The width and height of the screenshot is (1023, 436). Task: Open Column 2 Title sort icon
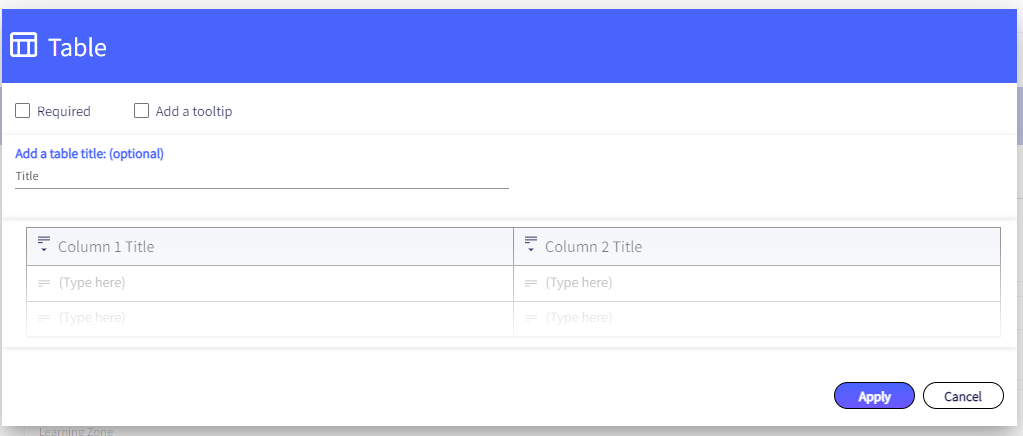pyautogui.click(x=531, y=244)
